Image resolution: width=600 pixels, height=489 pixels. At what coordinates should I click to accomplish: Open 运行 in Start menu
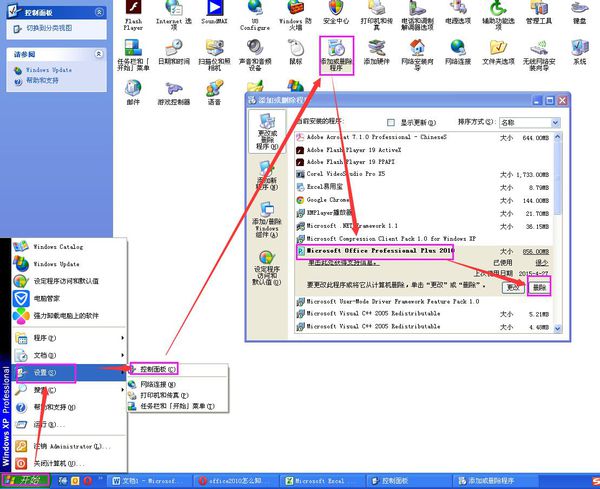click(x=69, y=424)
